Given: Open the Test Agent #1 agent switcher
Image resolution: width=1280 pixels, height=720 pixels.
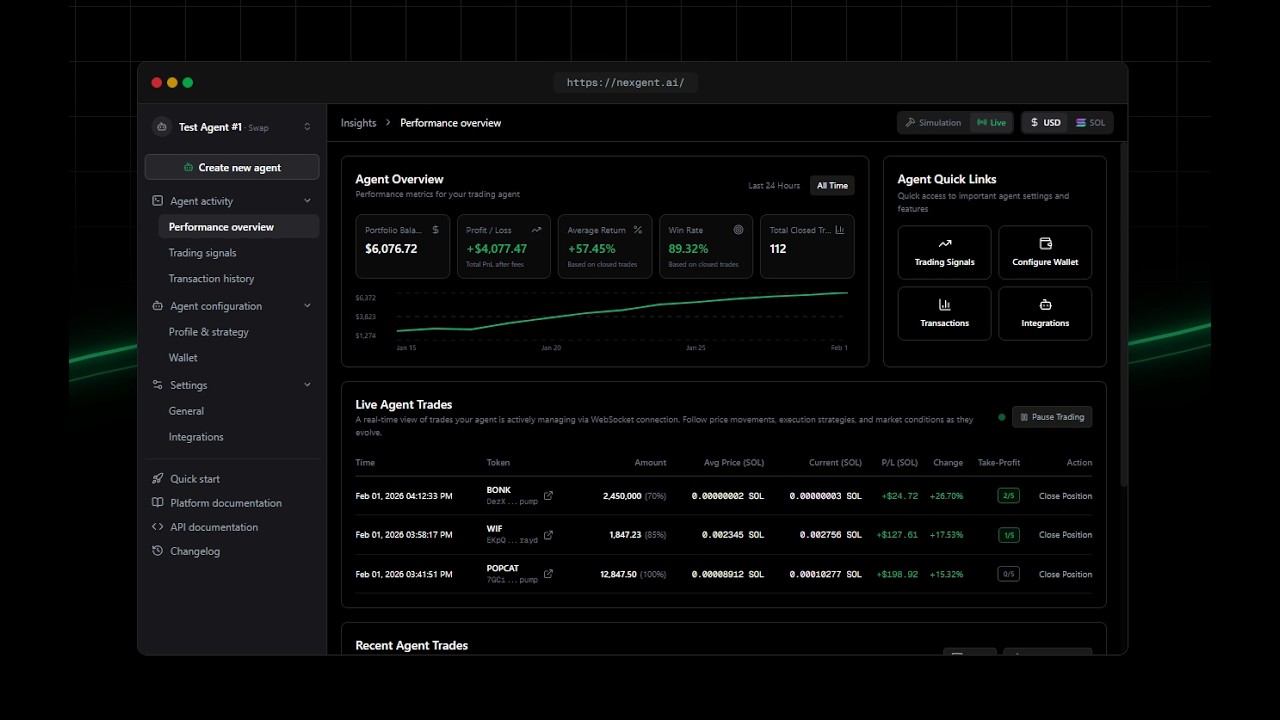Looking at the screenshot, I should (232, 127).
